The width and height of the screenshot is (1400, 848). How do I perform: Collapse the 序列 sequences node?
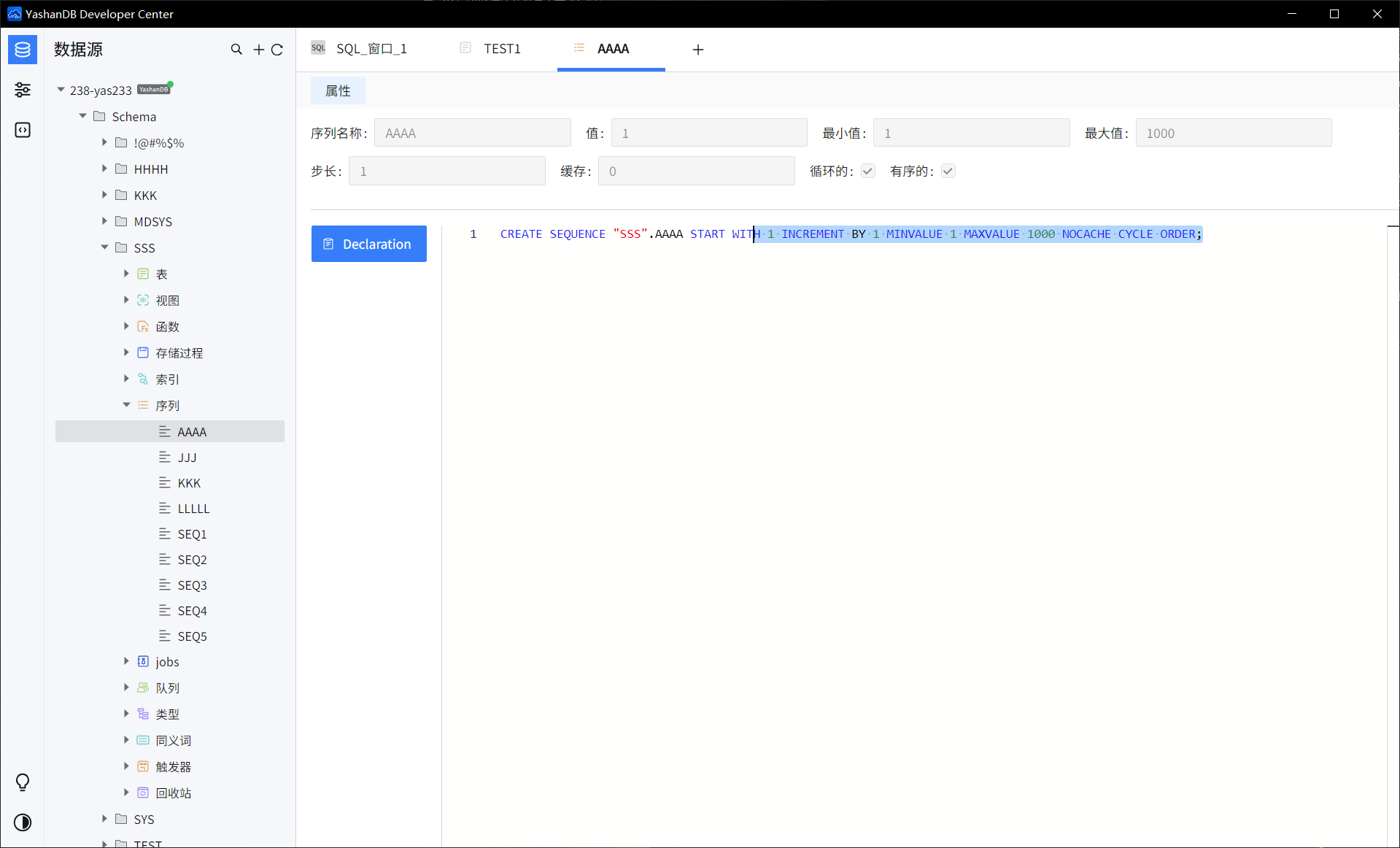click(x=126, y=405)
